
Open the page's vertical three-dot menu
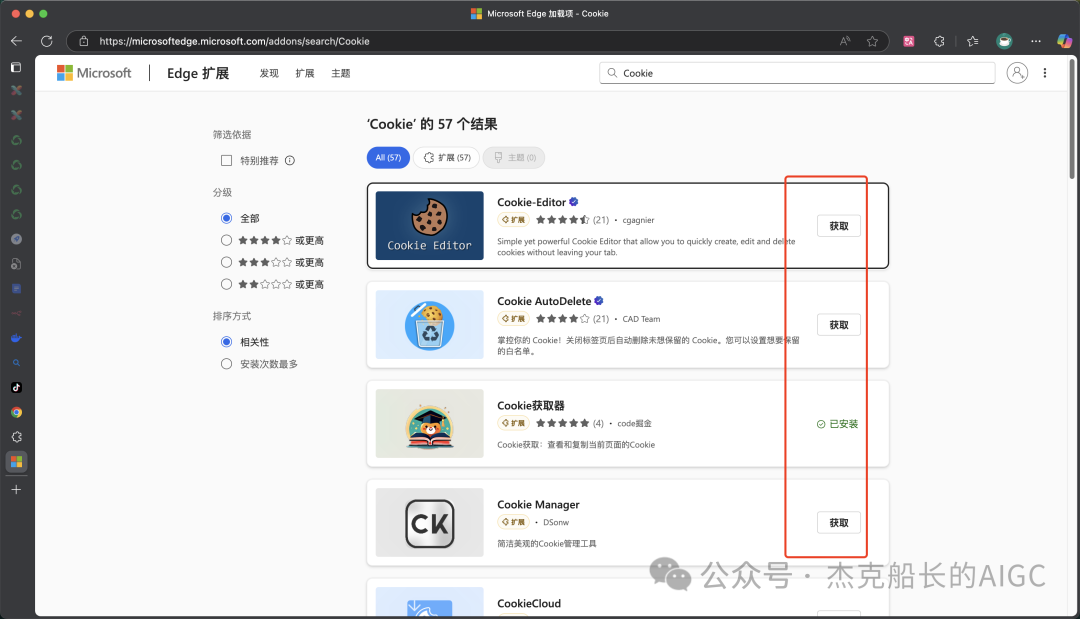(x=1045, y=73)
